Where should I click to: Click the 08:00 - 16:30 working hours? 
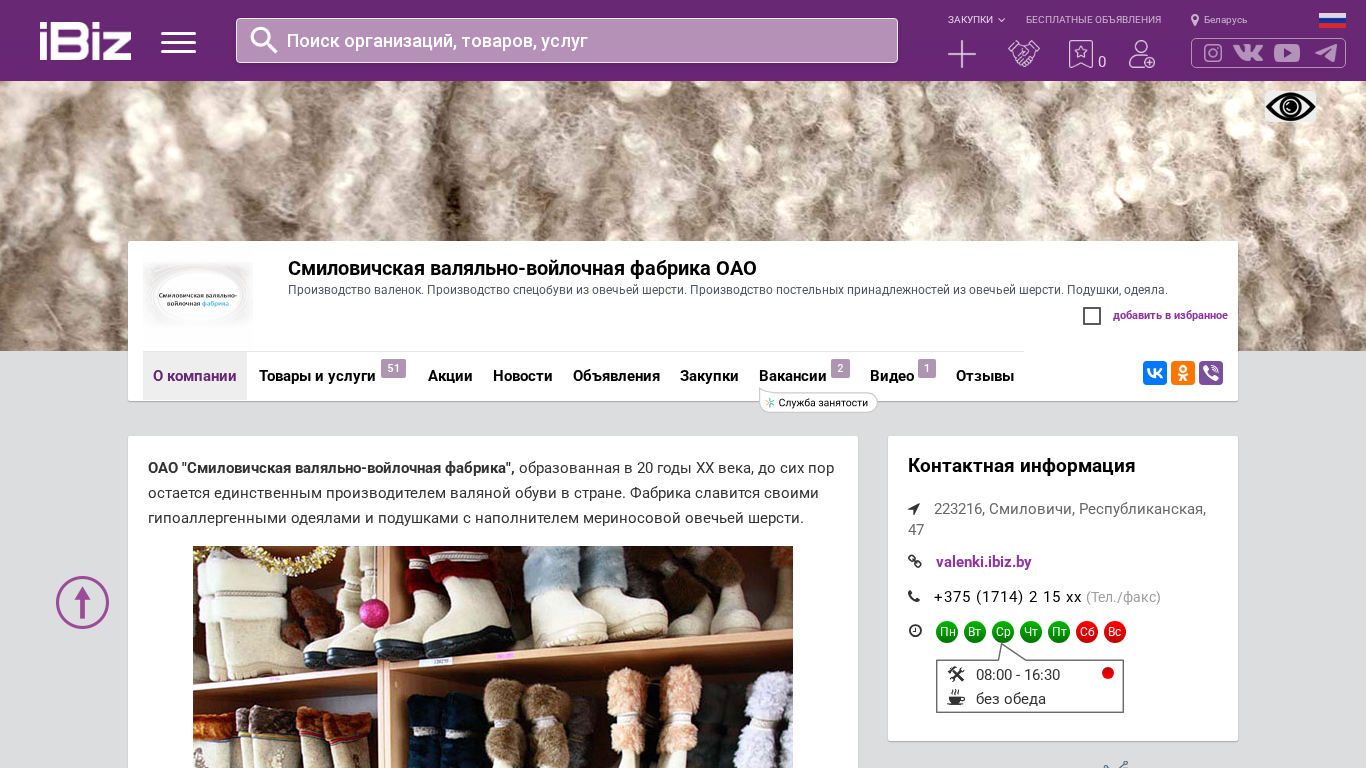coord(1018,675)
